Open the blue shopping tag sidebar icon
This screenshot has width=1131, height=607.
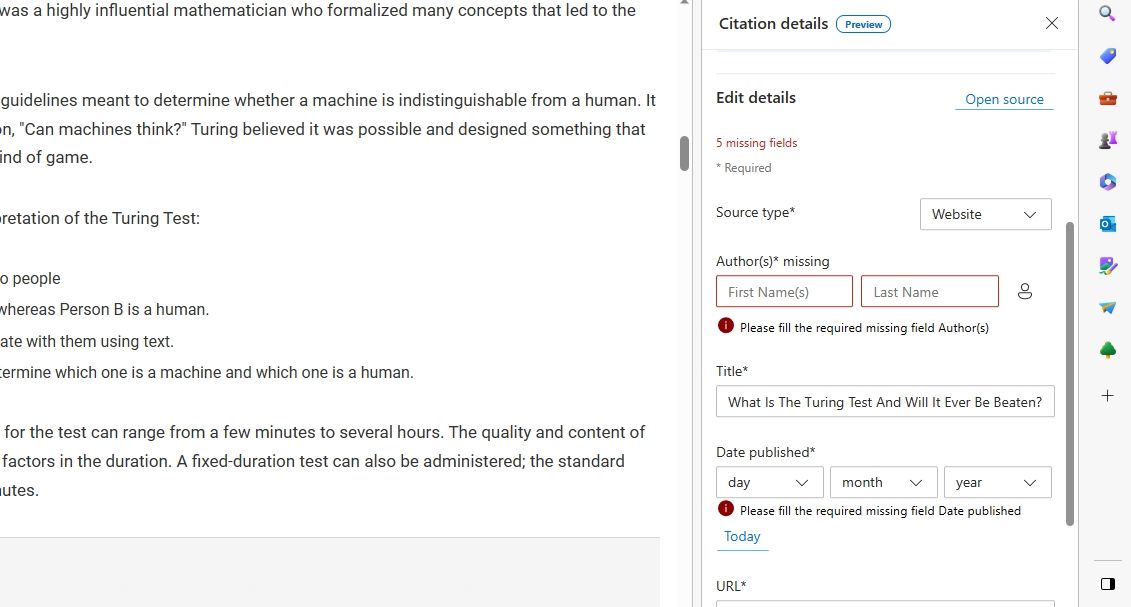click(x=1107, y=56)
